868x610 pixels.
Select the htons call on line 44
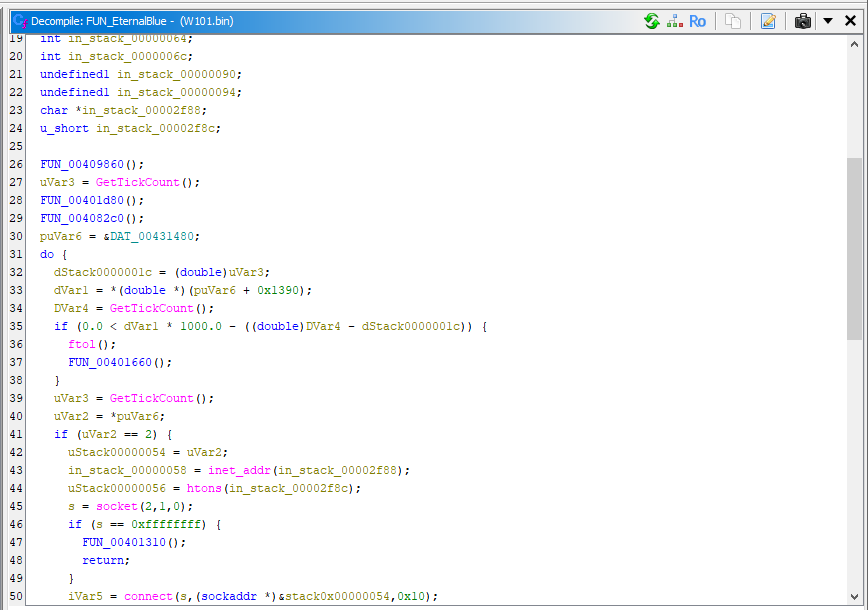coord(204,488)
